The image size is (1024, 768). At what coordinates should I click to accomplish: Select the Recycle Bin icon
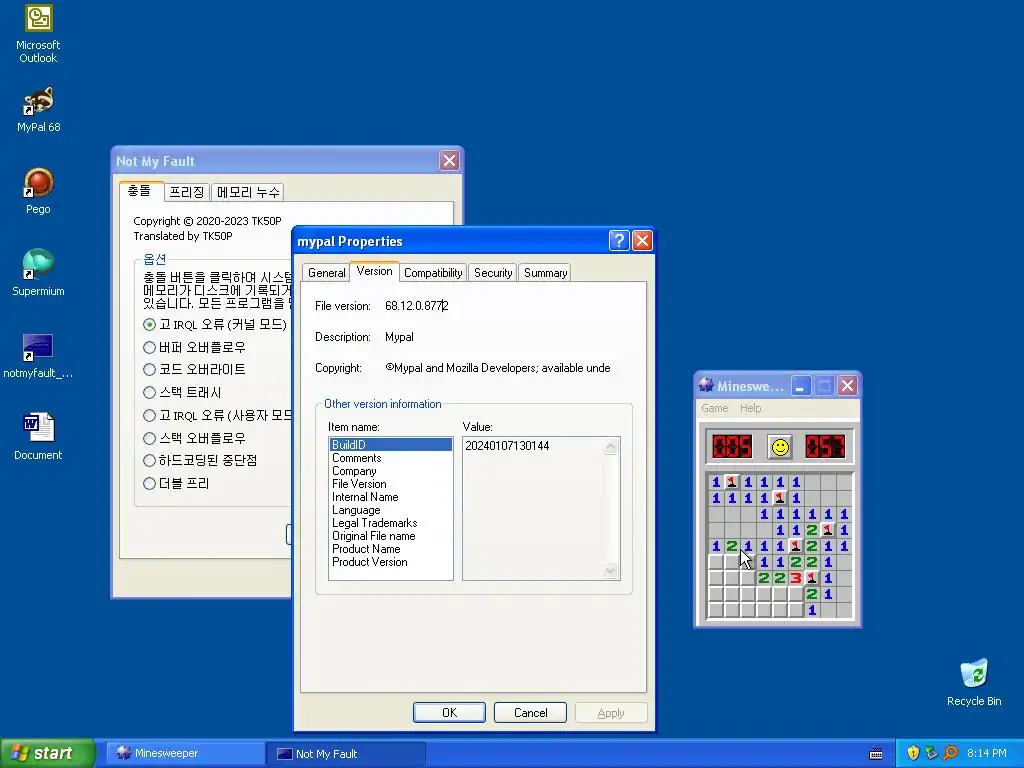(x=974, y=682)
